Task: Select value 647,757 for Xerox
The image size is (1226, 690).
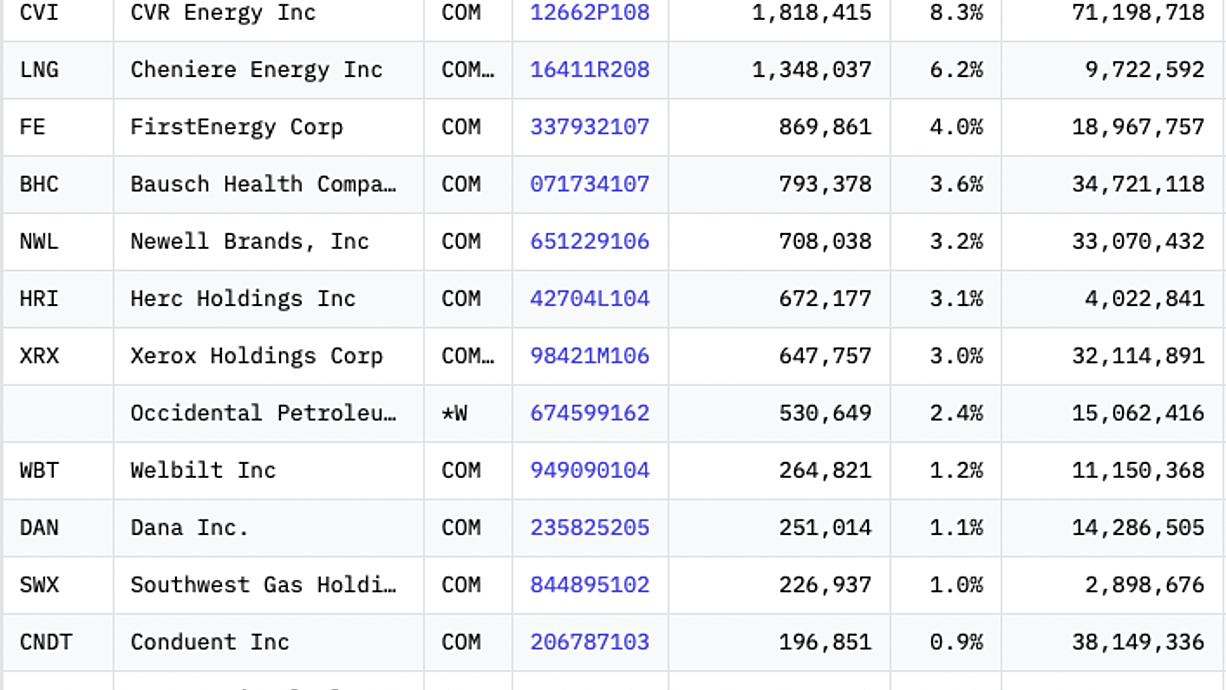Action: 825,356
